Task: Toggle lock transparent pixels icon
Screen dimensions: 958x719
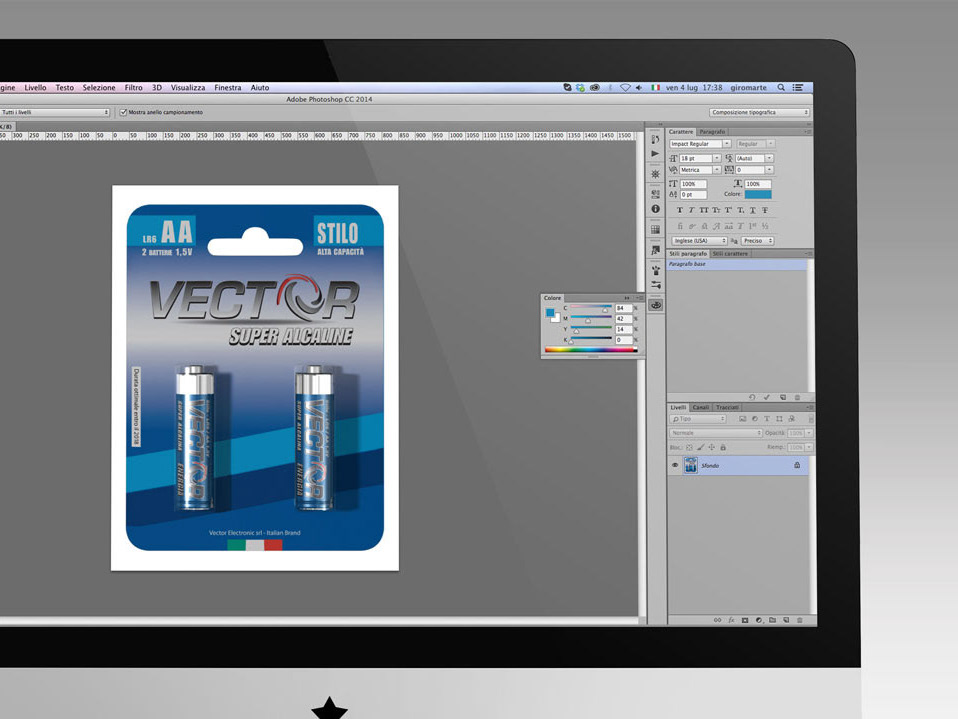Action: 689,448
